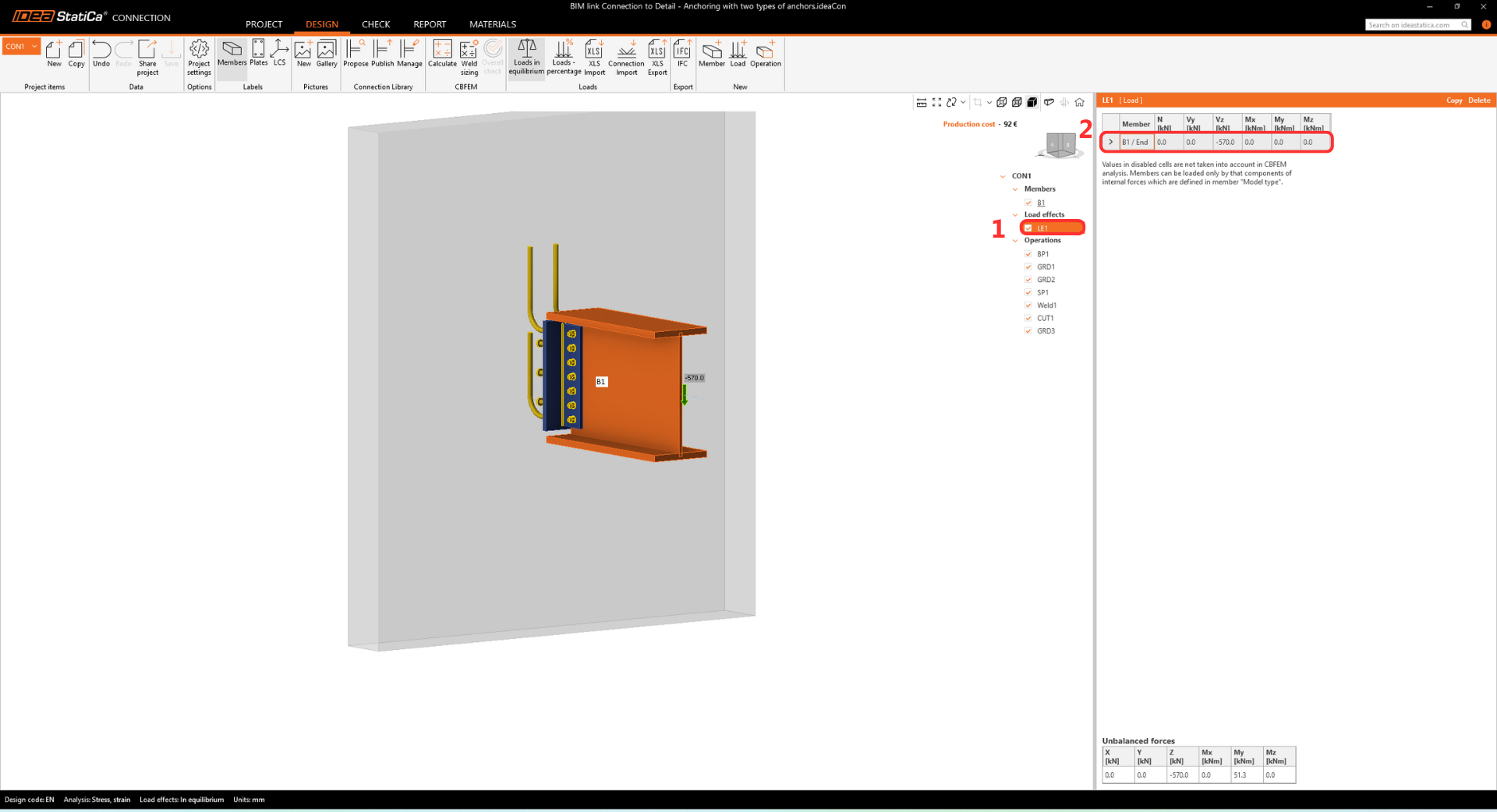Click Copy in the LE1 panel header
1497x812 pixels.
click(x=1454, y=101)
